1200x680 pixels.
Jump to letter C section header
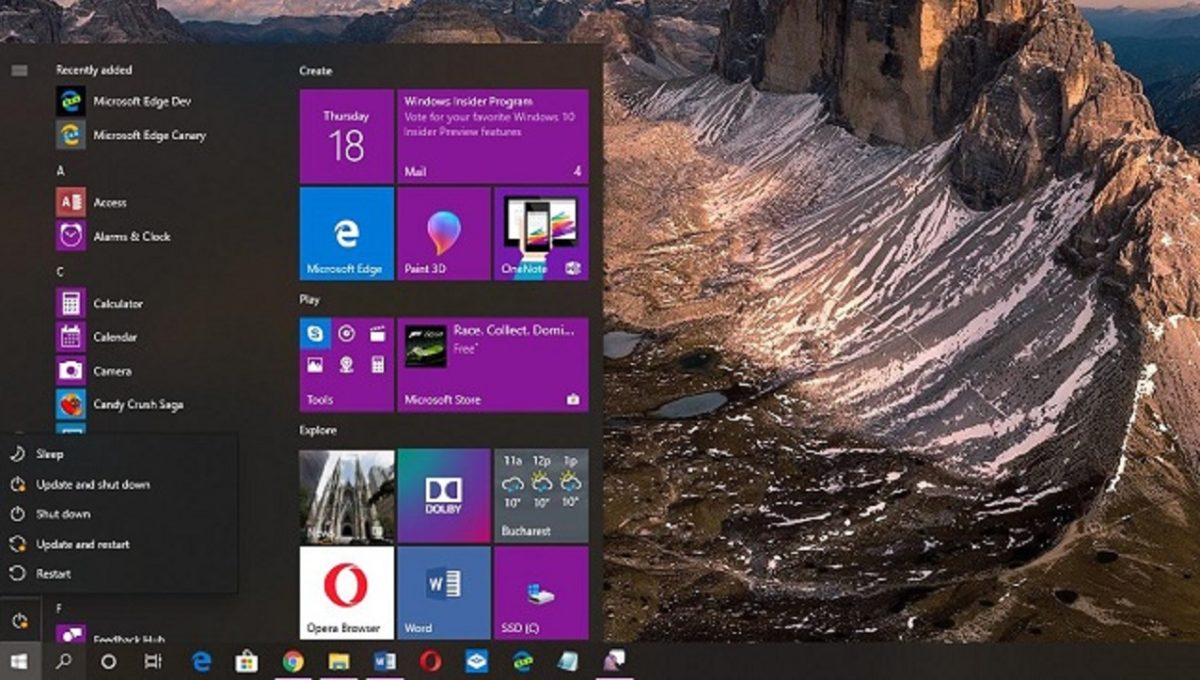pyautogui.click(x=60, y=272)
